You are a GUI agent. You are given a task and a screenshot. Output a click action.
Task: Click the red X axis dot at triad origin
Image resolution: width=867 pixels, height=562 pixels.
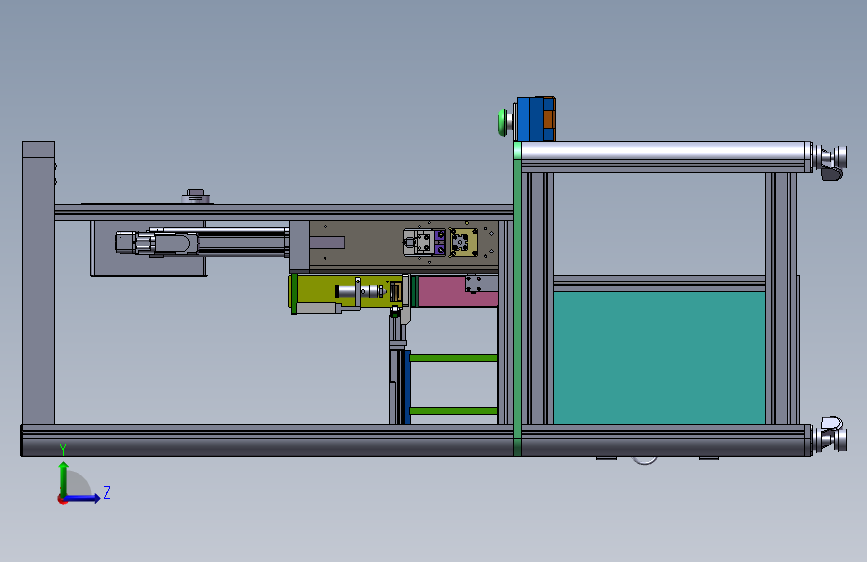pos(61,499)
